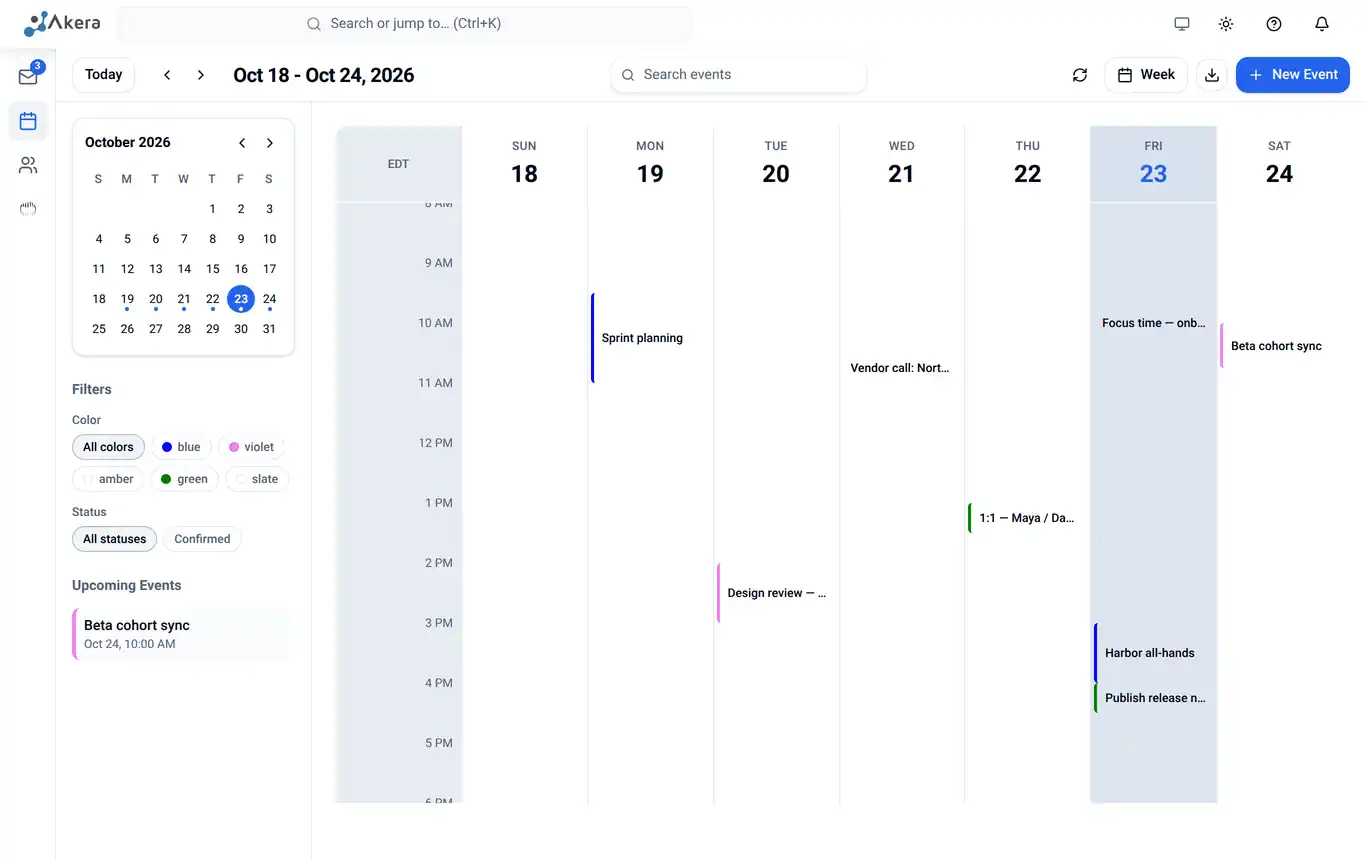Click the monitor display icon in top bar

[x=1182, y=24]
